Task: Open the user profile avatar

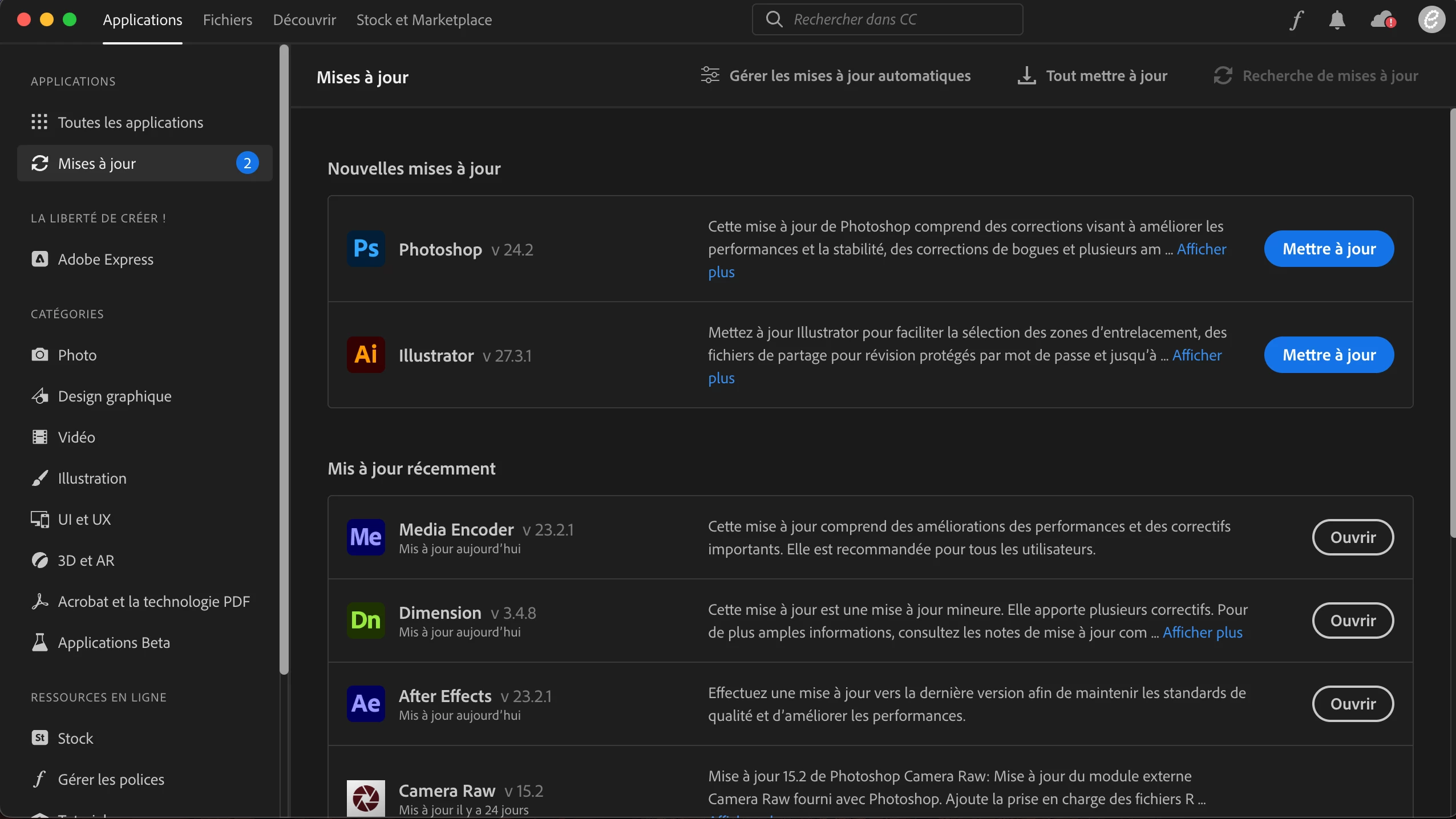Action: tap(1431, 20)
